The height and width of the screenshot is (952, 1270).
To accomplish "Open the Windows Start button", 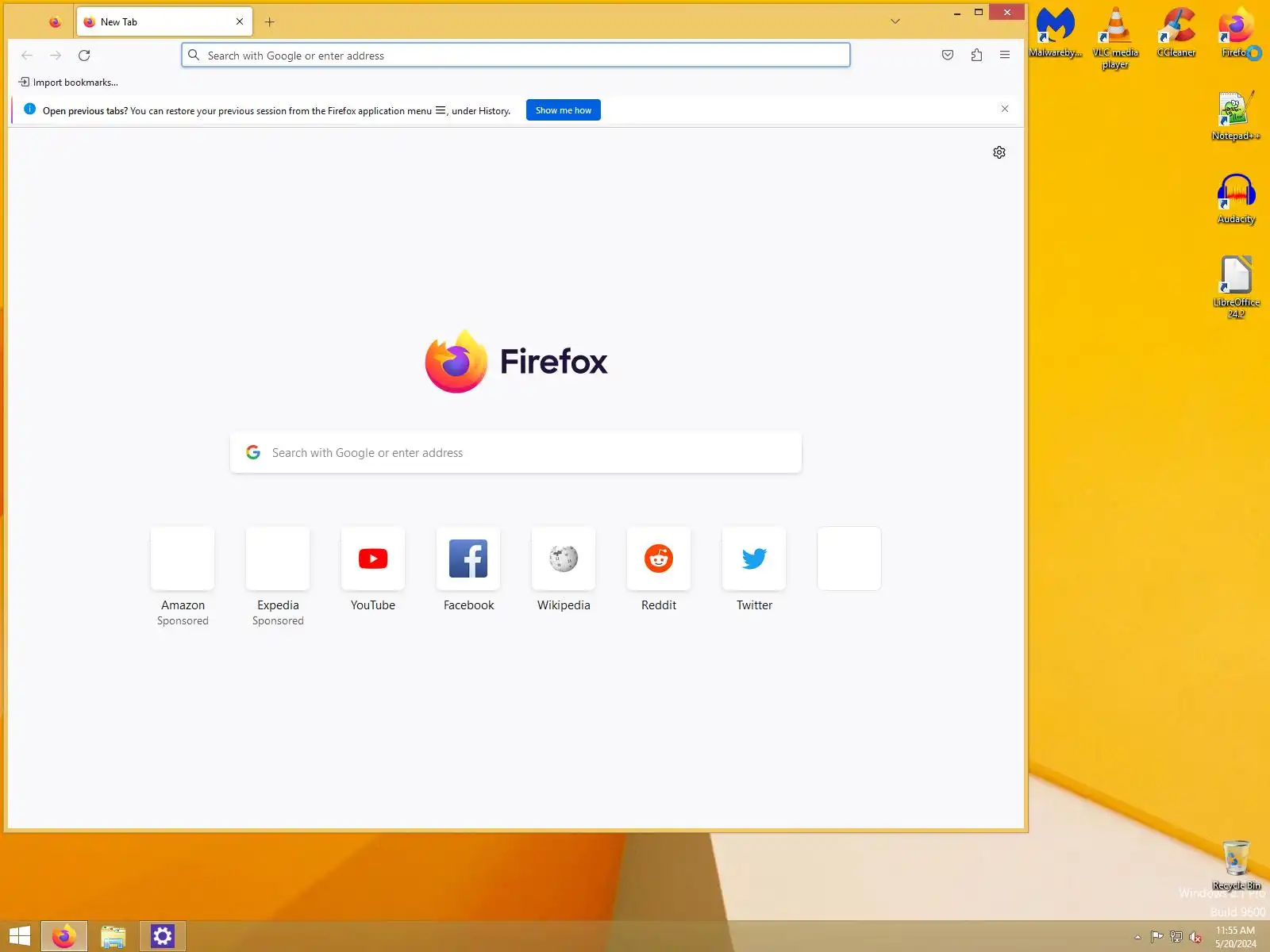I will (19, 936).
